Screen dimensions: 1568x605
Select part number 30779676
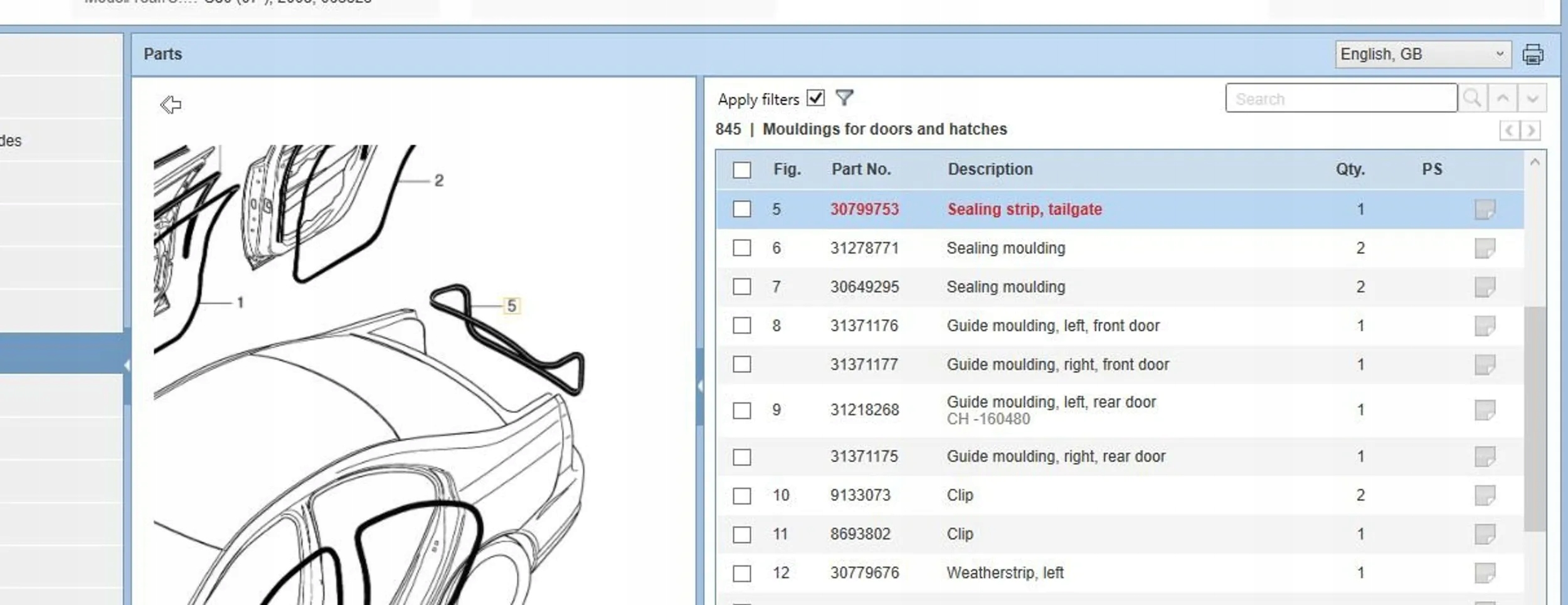click(864, 573)
